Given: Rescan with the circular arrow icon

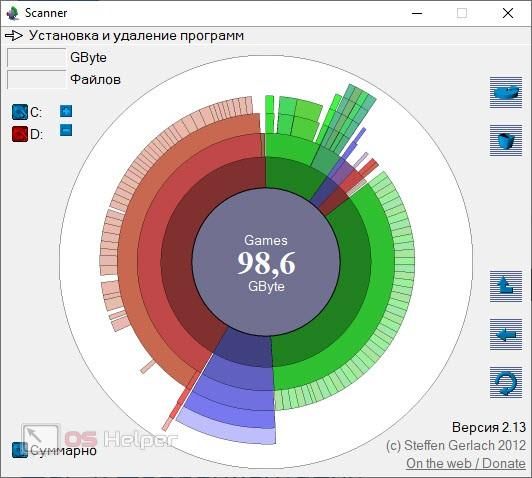Looking at the screenshot, I should pos(506,382).
